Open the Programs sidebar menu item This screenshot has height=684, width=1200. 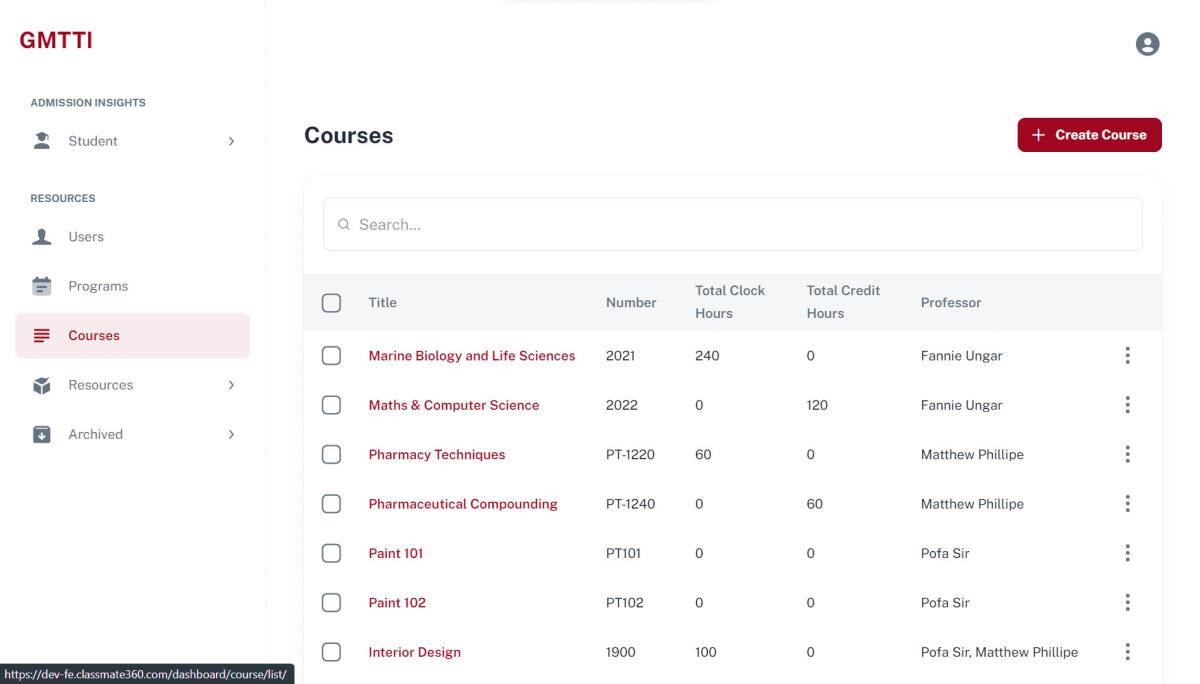[98, 286]
